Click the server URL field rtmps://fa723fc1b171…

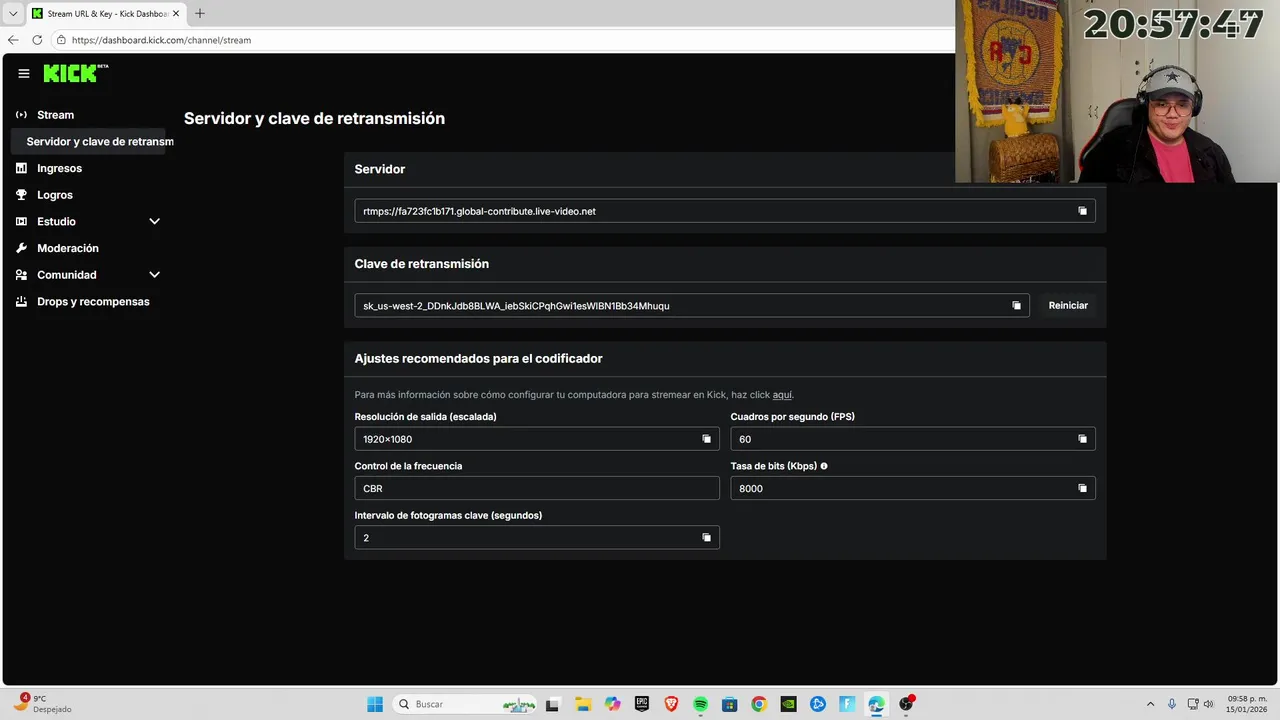[725, 211]
